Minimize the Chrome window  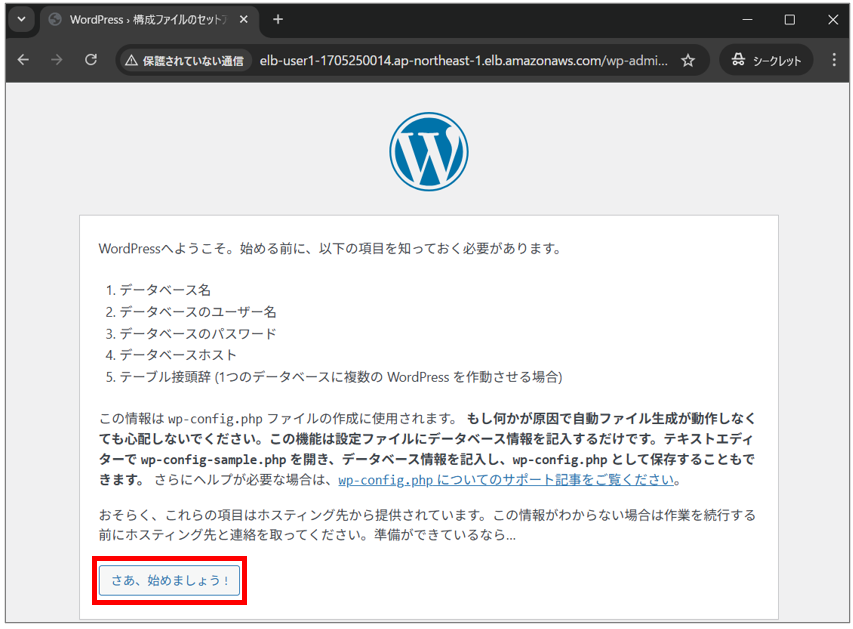tap(747, 20)
